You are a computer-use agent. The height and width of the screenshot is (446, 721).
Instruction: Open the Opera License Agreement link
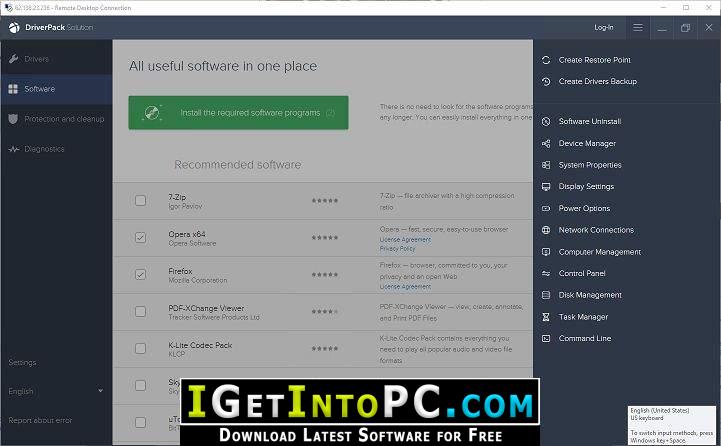tap(405, 240)
